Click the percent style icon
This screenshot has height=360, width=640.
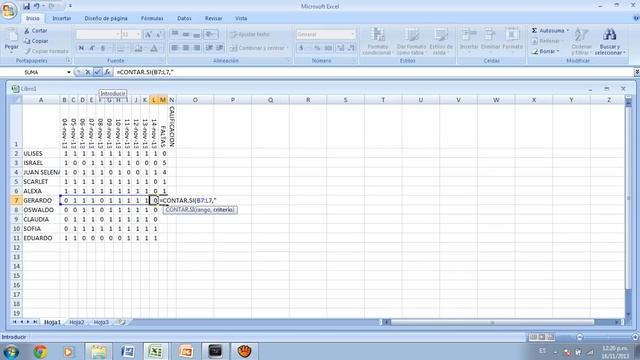tap(317, 48)
